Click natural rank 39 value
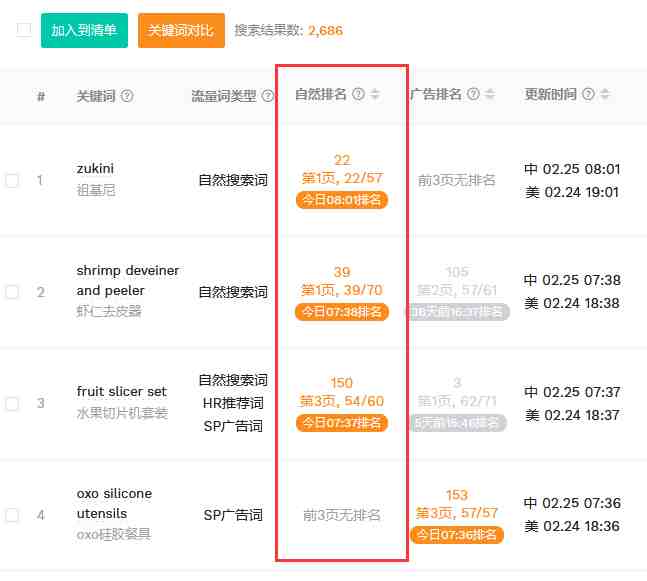 tap(342, 272)
